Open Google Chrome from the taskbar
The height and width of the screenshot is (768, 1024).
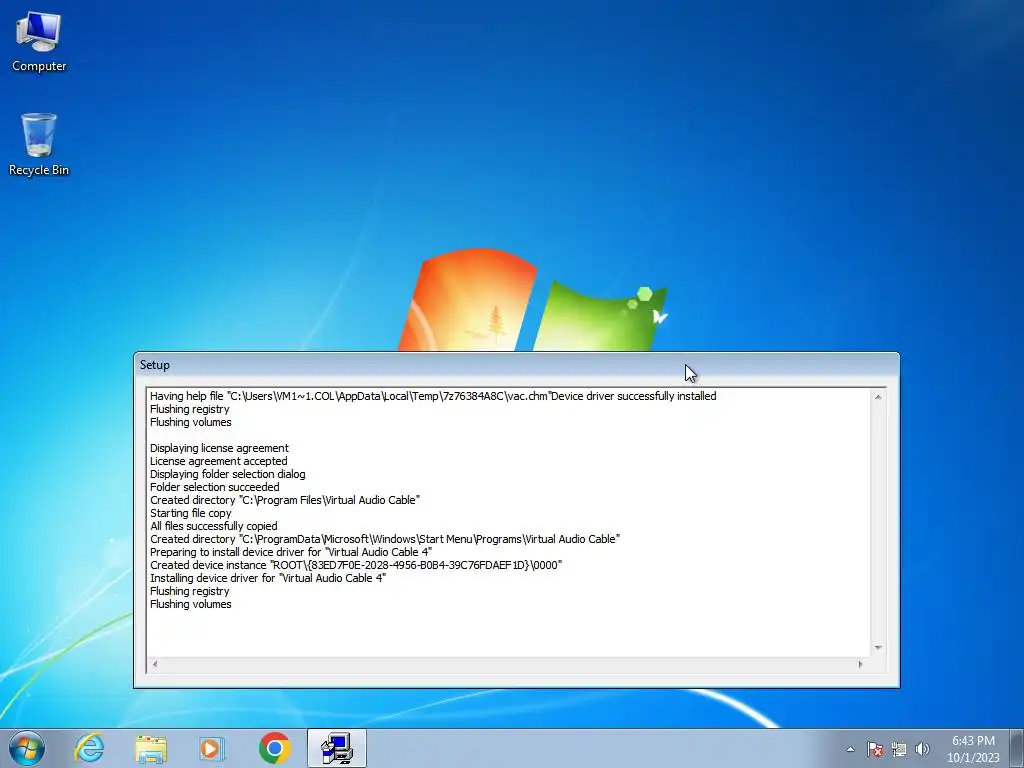[274, 748]
